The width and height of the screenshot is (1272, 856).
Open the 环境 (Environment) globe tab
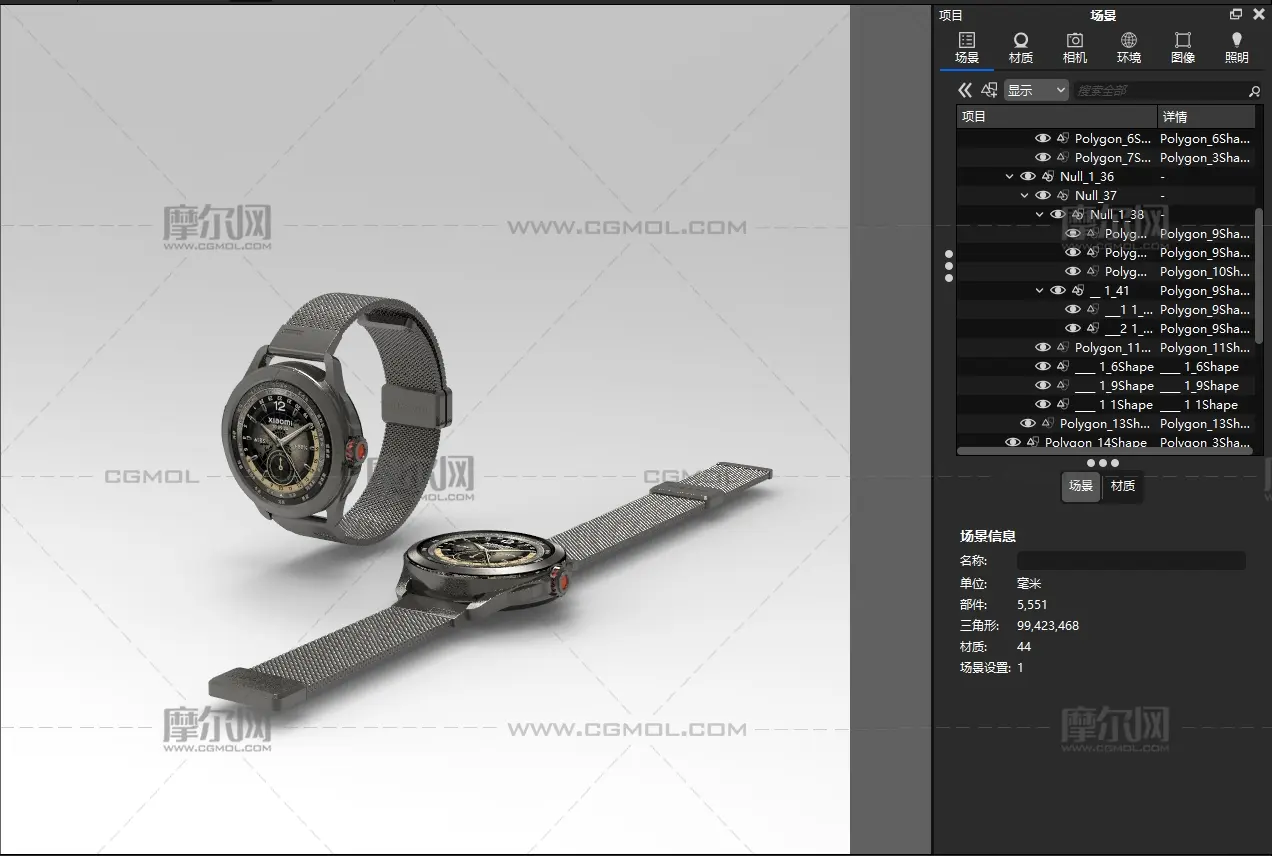click(x=1129, y=47)
